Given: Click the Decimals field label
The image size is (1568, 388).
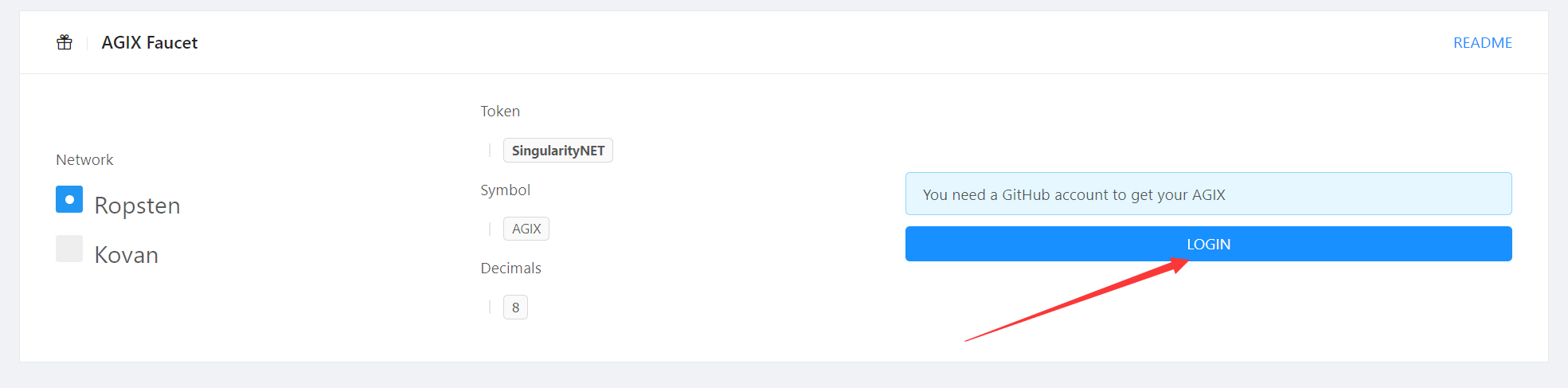Looking at the screenshot, I should [x=510, y=268].
